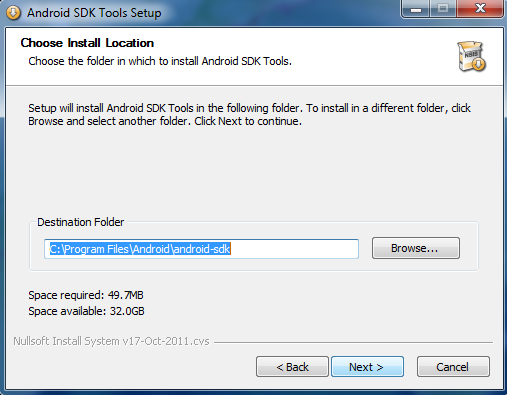Click the greyed-out maximize window button
The image size is (507, 395).
coord(443,9)
